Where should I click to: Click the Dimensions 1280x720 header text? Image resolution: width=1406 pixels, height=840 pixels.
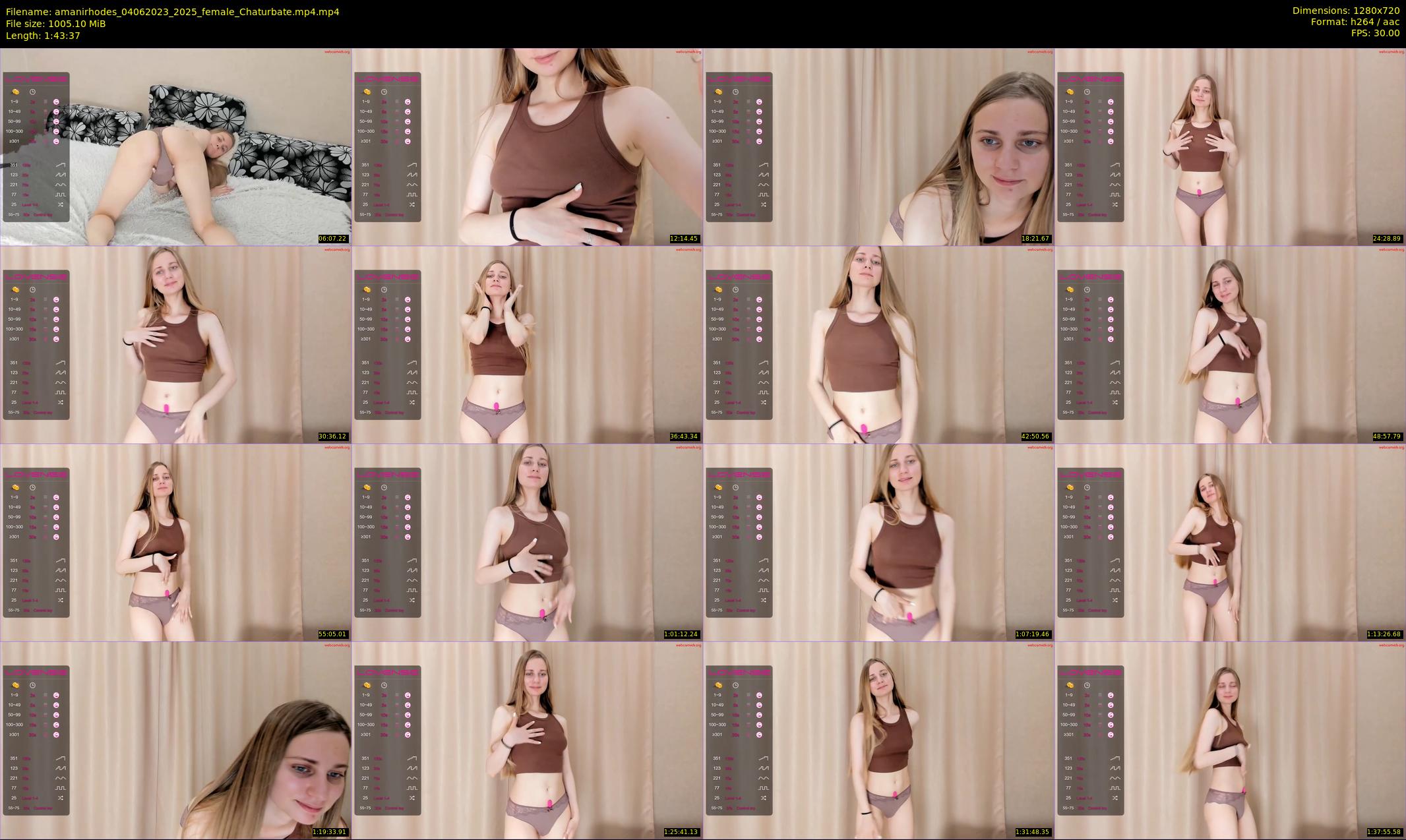[x=1345, y=11]
